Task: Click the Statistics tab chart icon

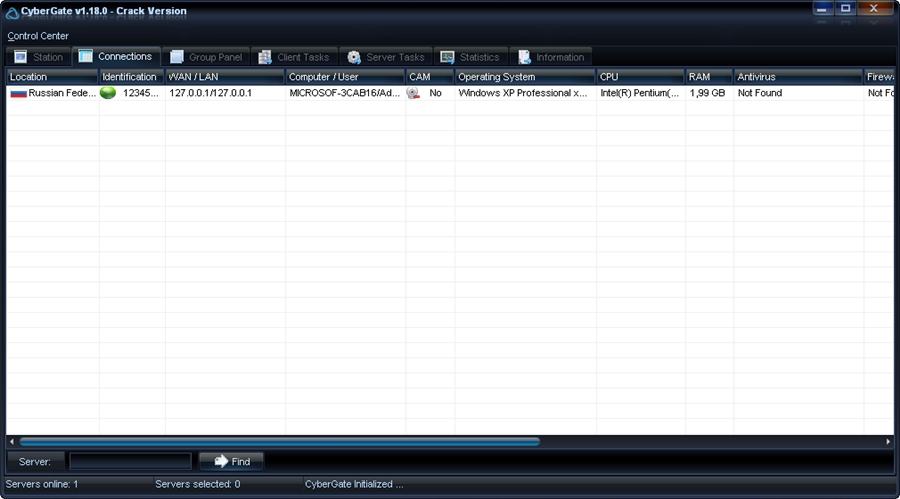Action: click(447, 57)
